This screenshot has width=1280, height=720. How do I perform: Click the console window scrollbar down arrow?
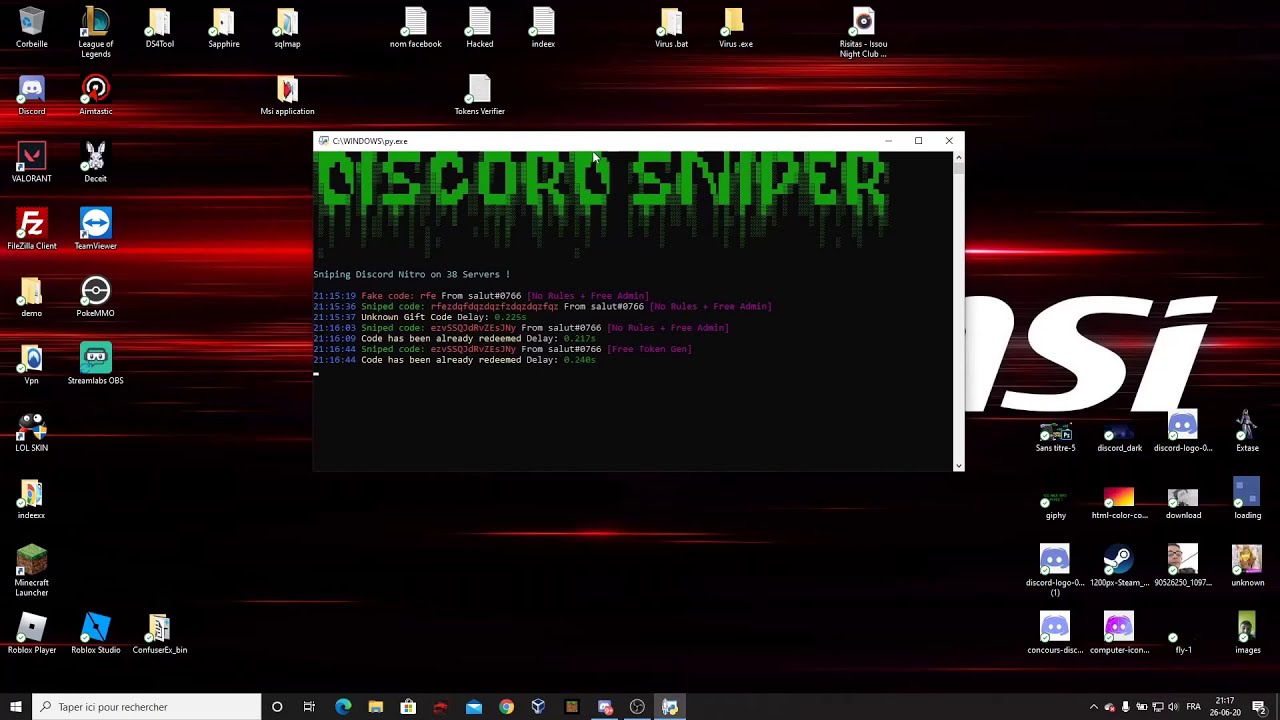[959, 465]
